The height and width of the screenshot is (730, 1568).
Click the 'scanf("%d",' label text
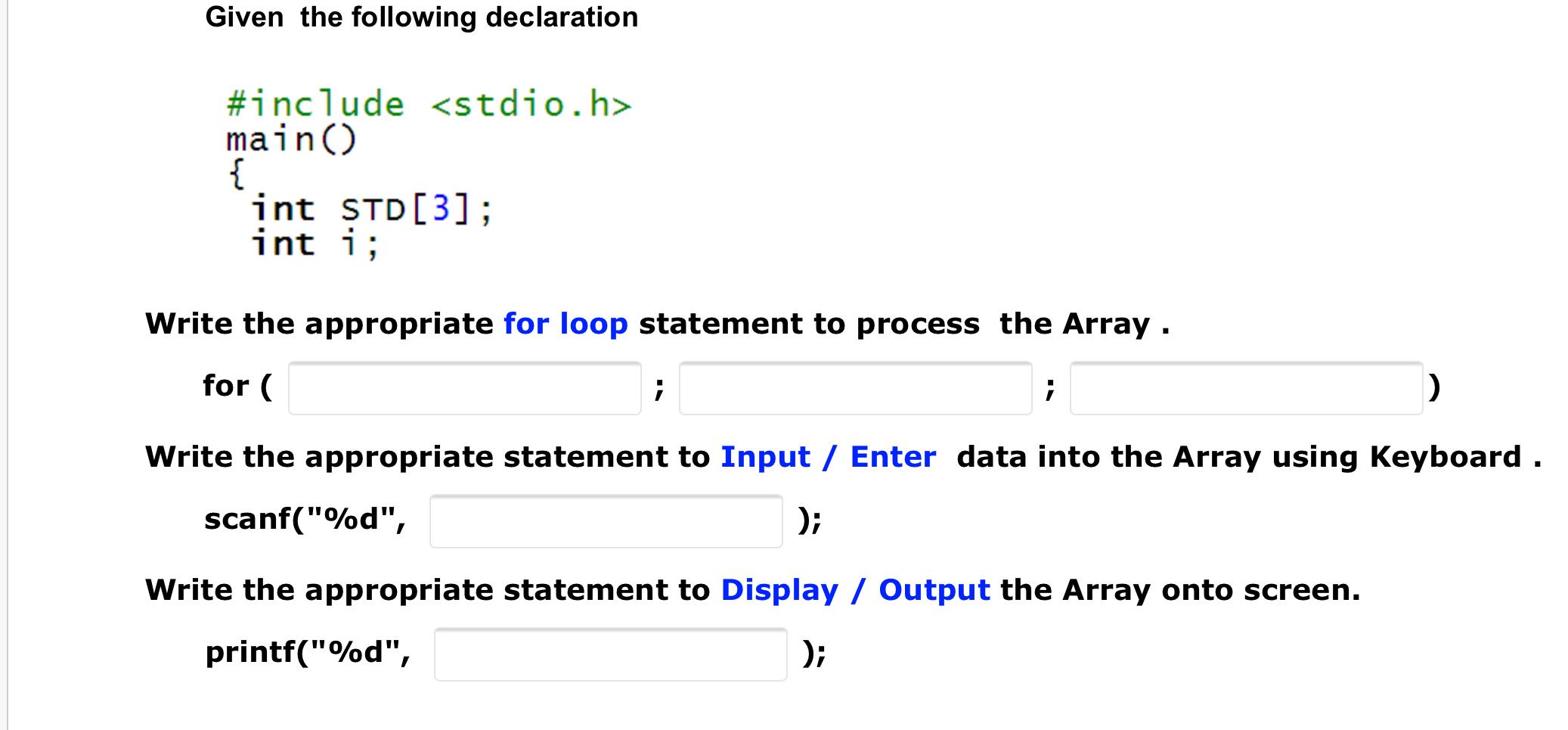coord(305,519)
